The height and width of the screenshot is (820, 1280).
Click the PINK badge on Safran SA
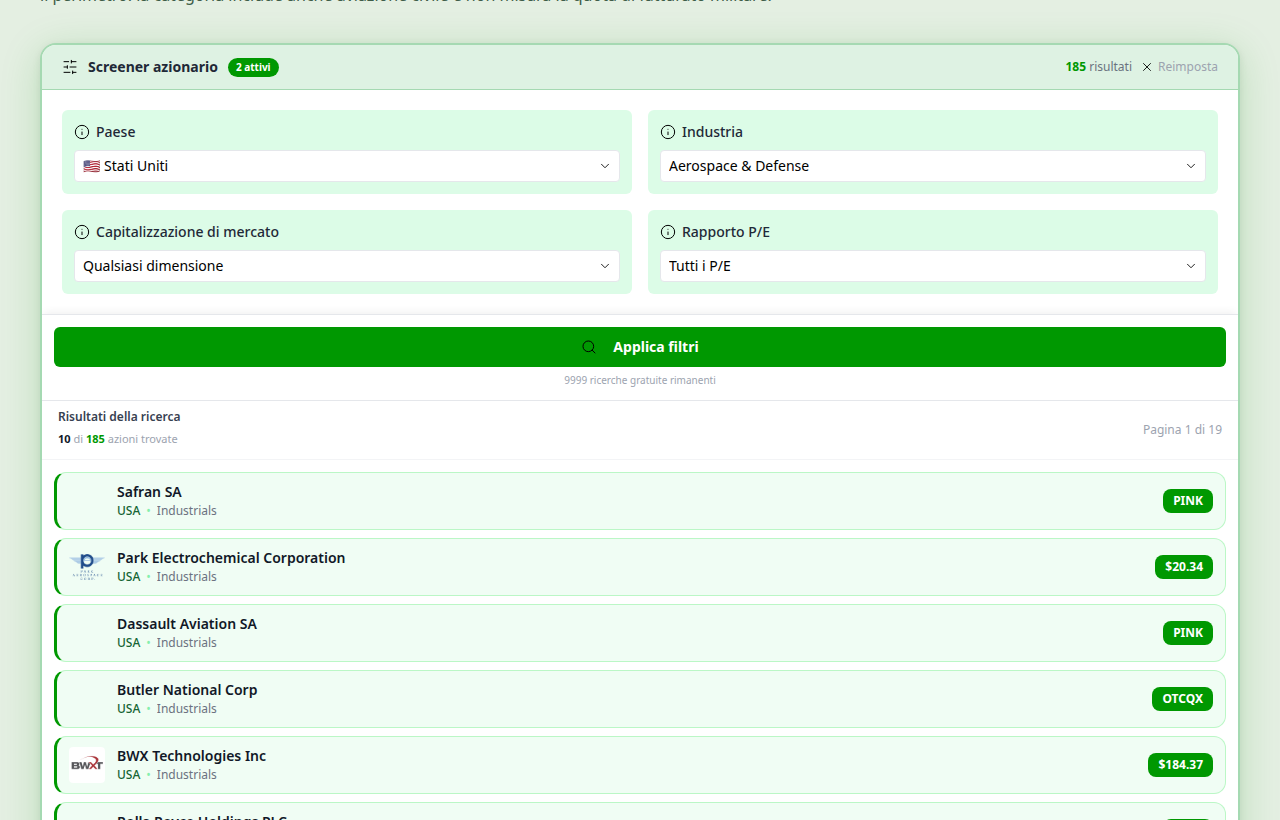coord(1188,501)
